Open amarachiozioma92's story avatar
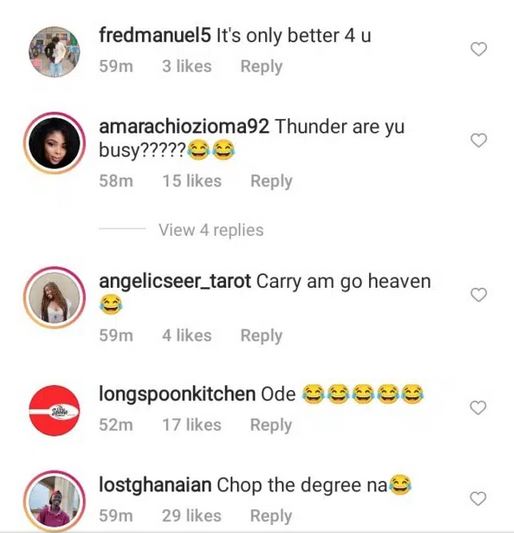Image resolution: width=514 pixels, height=533 pixels. [54, 143]
